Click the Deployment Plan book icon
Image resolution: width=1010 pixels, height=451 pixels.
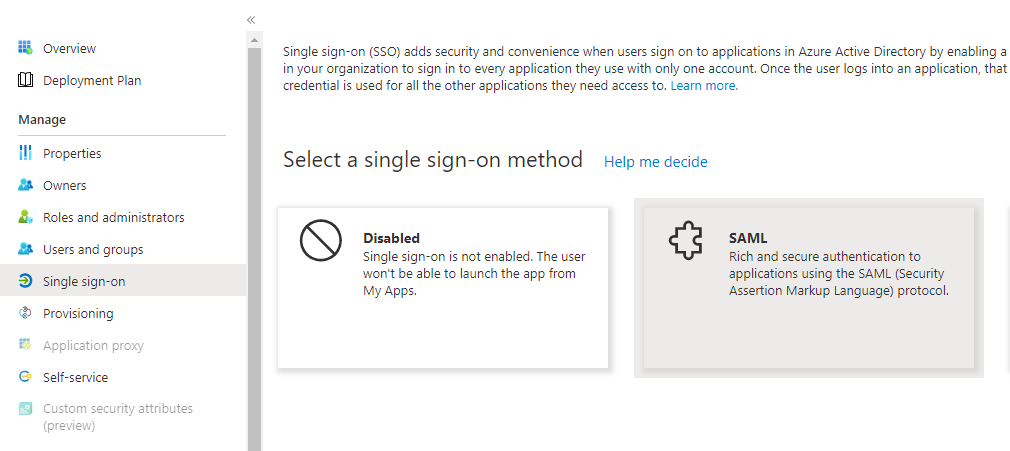point(25,80)
